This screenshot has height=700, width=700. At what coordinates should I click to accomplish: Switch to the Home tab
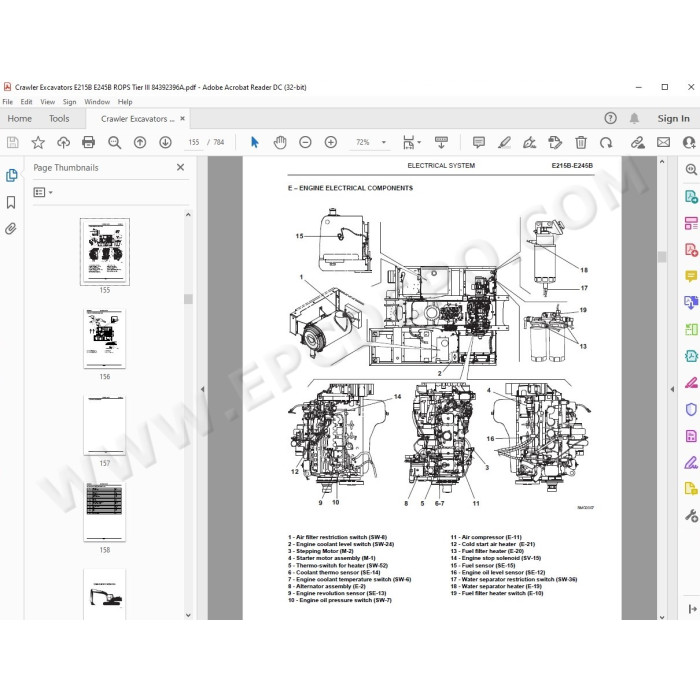(20, 119)
